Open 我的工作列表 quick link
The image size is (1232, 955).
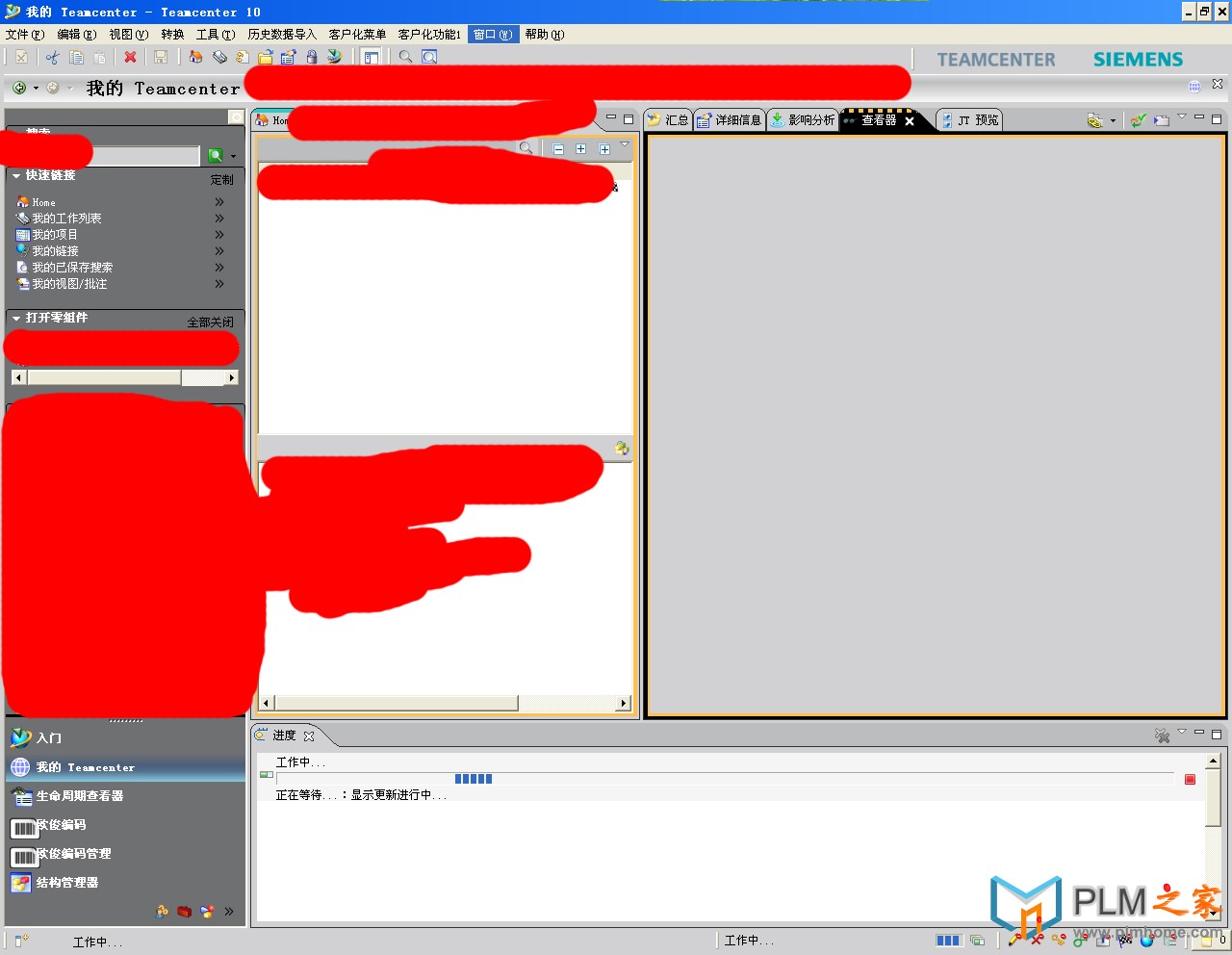(x=66, y=219)
